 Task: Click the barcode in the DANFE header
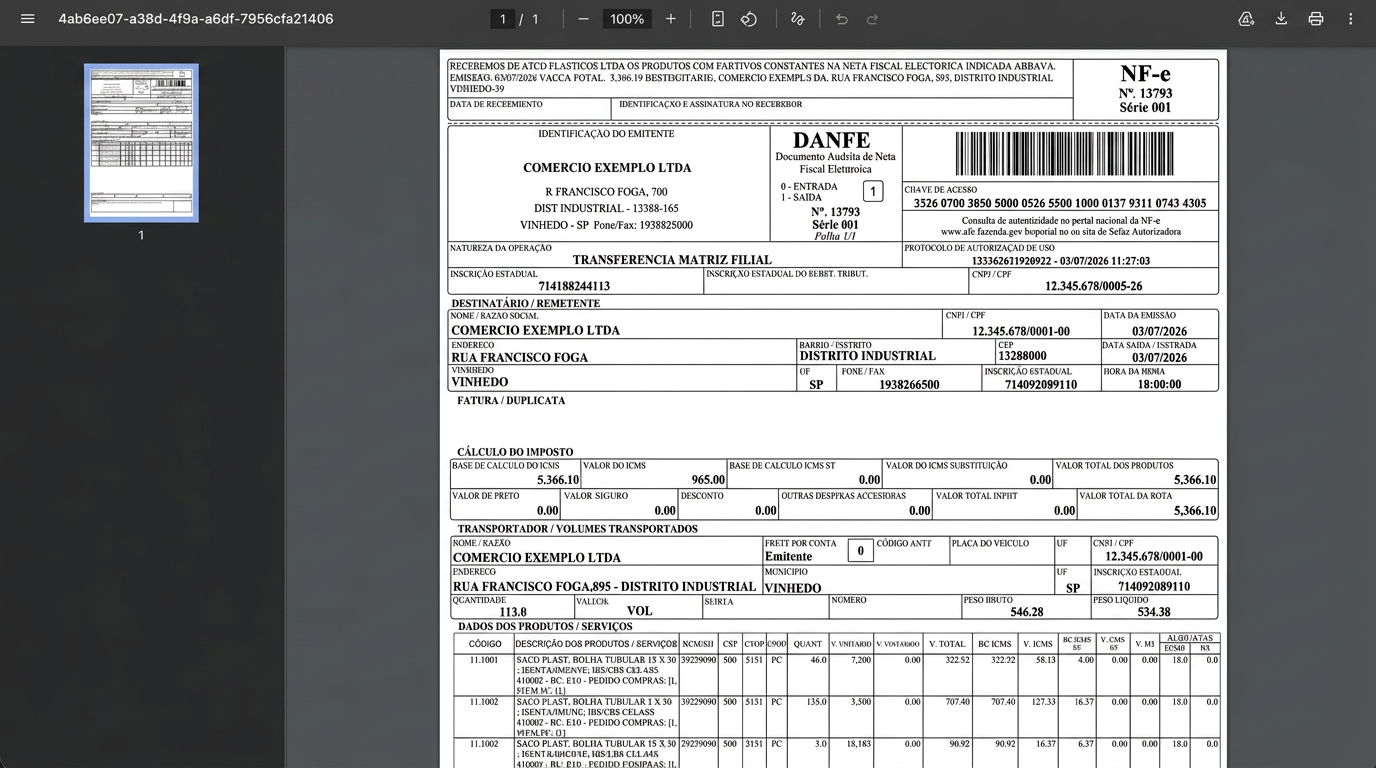[x=1064, y=154]
